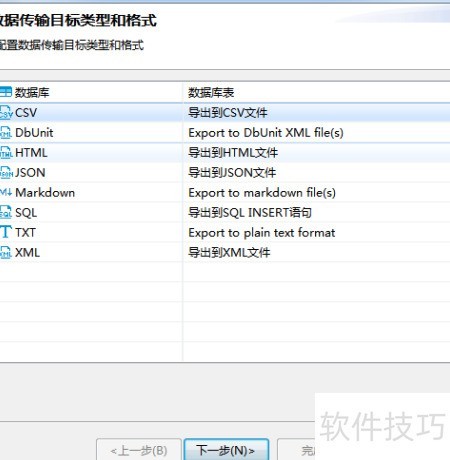Choose Export to plain text format
The image size is (450, 460).
(262, 232)
